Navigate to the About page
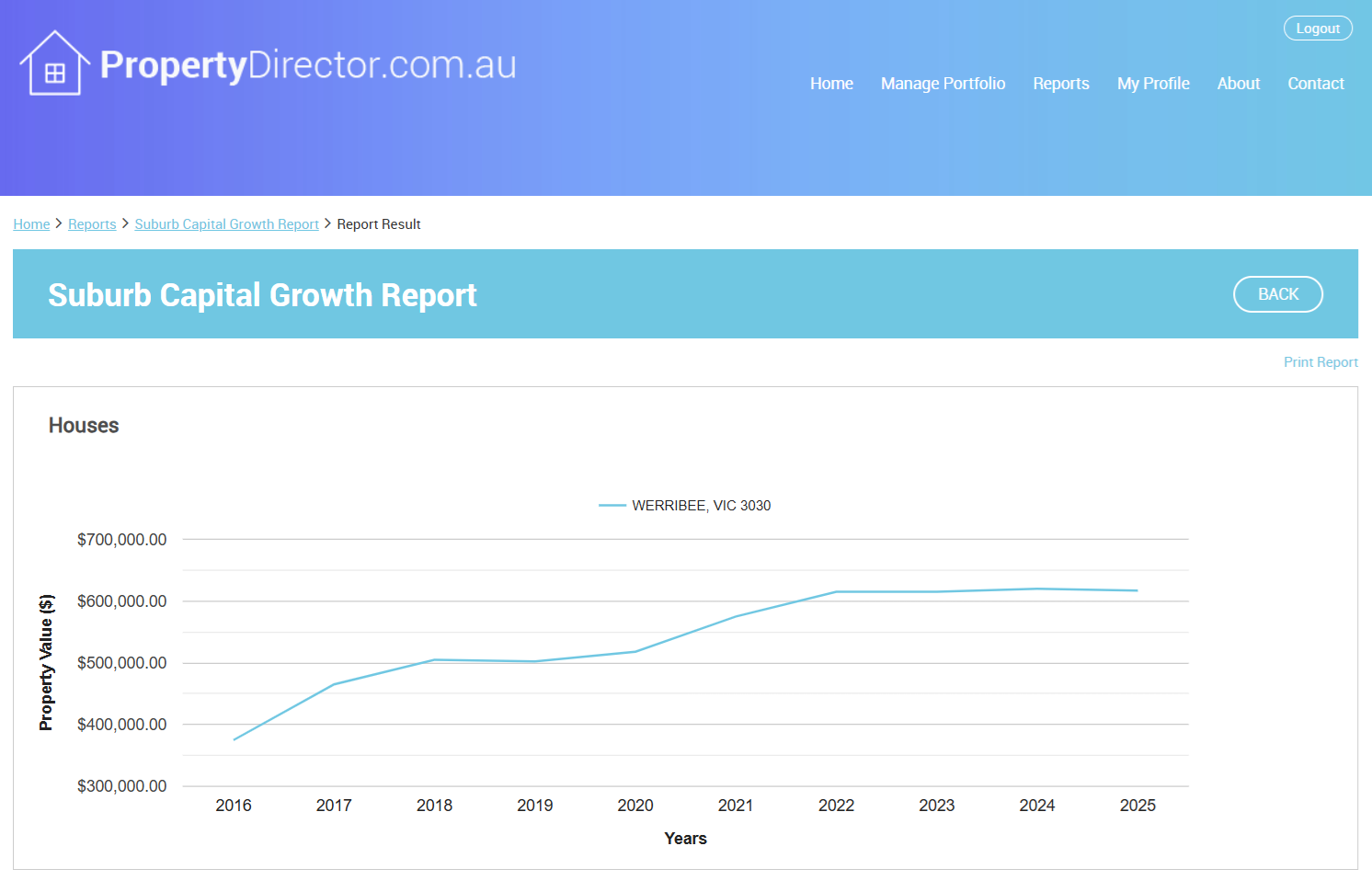Screen dimensions: 1372x892 1238,84
